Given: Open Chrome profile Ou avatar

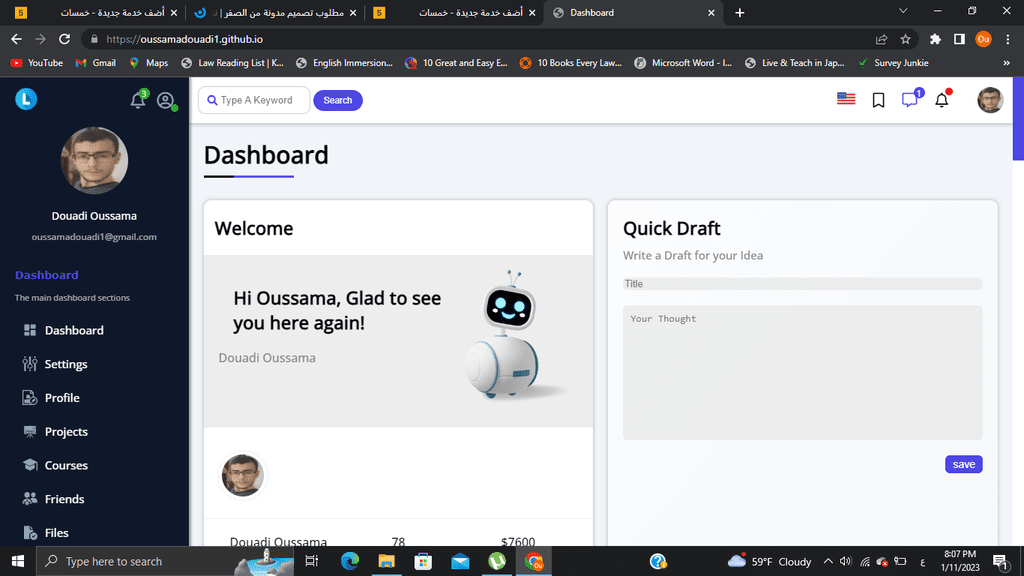Looking at the screenshot, I should [x=984, y=39].
